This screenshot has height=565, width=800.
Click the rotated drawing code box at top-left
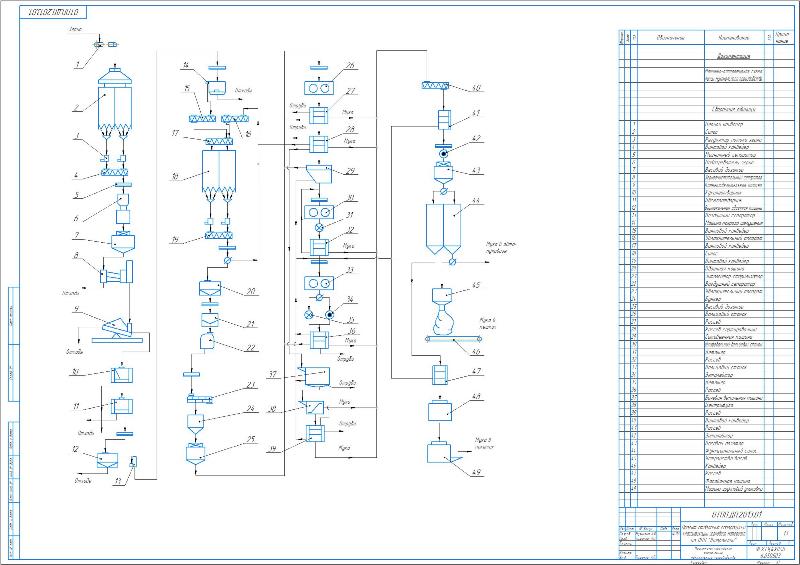[53, 12]
